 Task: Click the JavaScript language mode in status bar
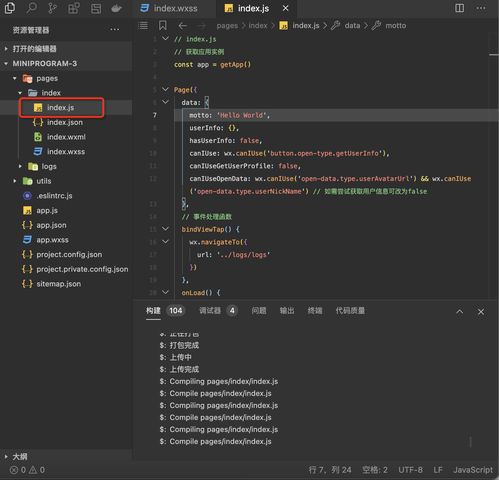pos(473,470)
